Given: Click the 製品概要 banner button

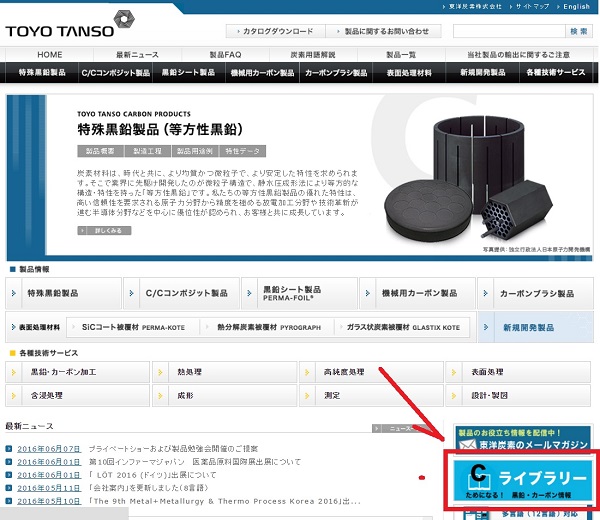Looking at the screenshot, I should pos(100,151).
